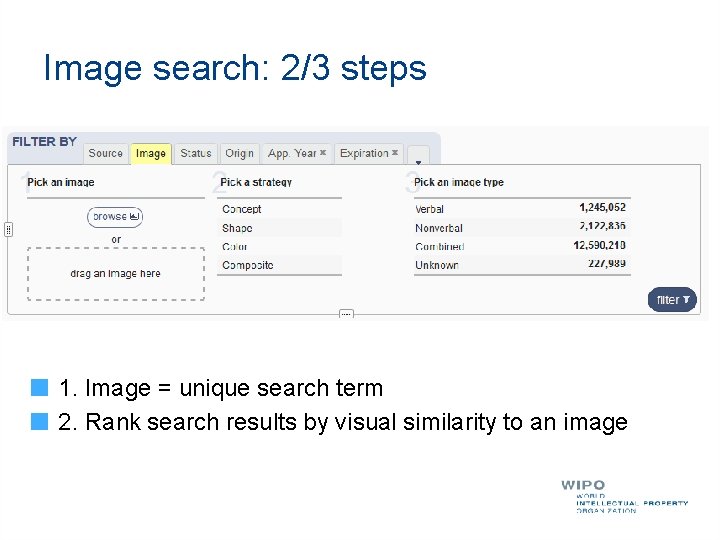Click the browse button to pick an image
This screenshot has width=720, height=540.
coord(115,217)
